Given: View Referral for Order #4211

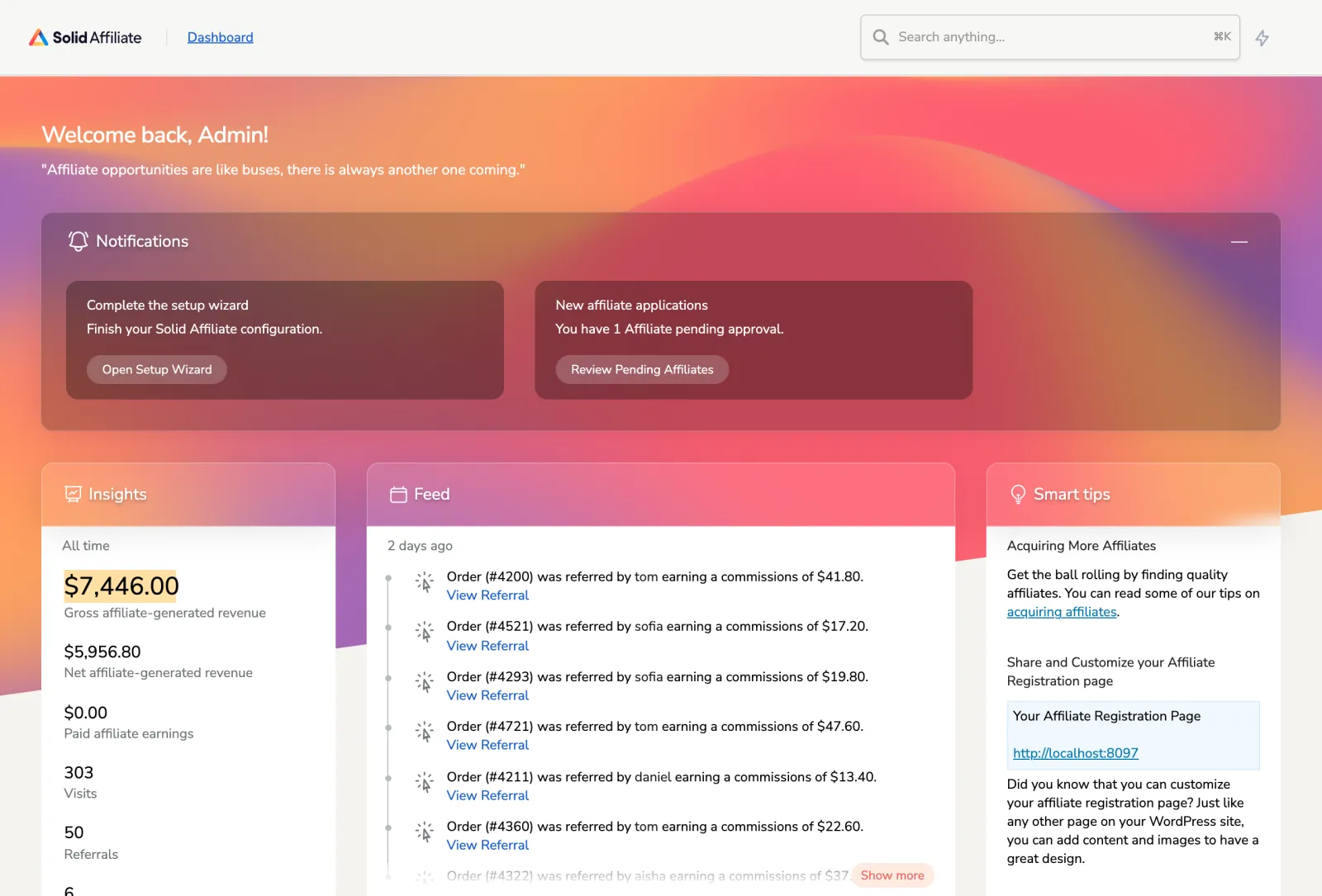Looking at the screenshot, I should [487, 795].
